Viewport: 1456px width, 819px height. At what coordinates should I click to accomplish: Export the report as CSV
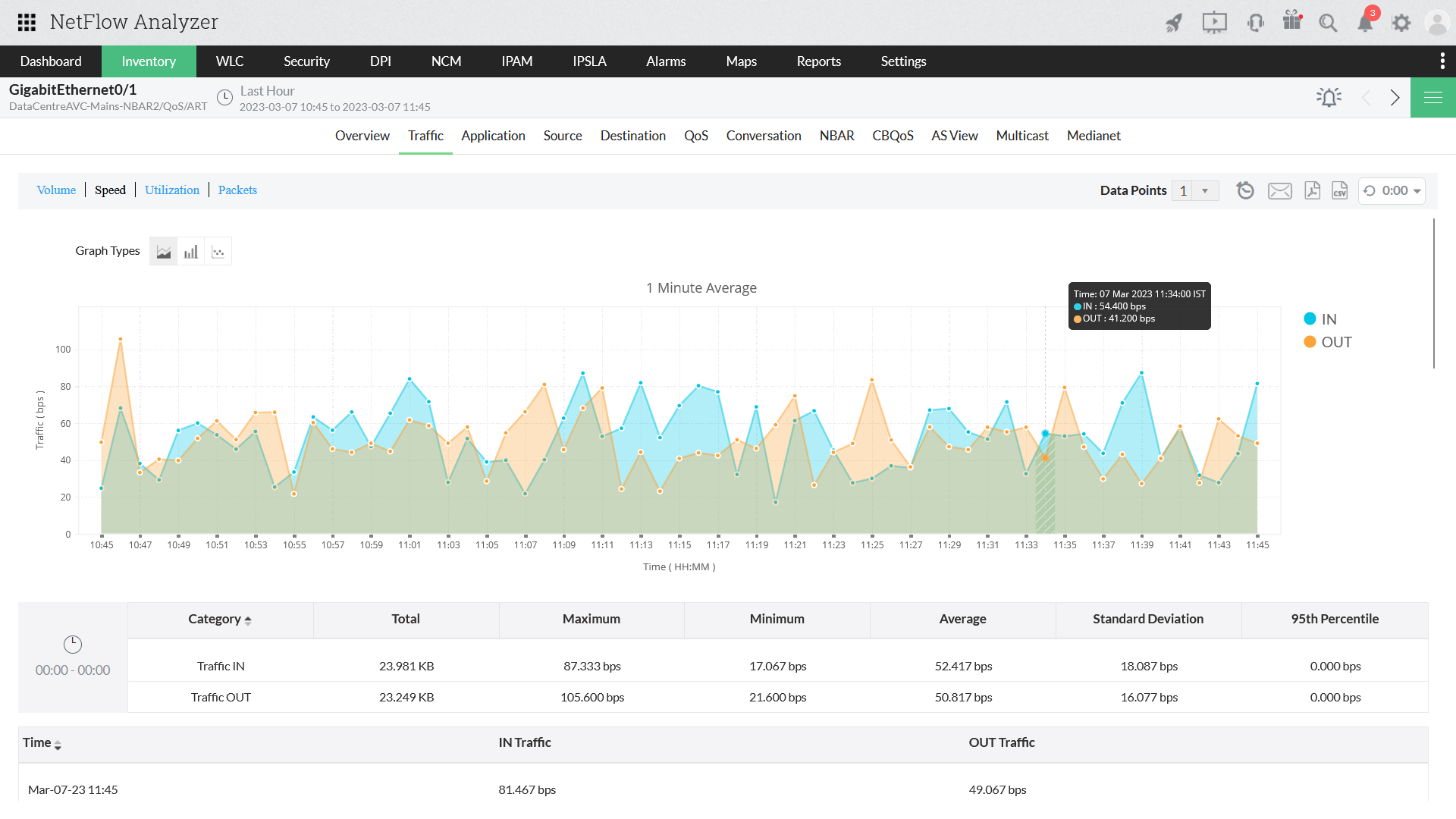[x=1339, y=190]
